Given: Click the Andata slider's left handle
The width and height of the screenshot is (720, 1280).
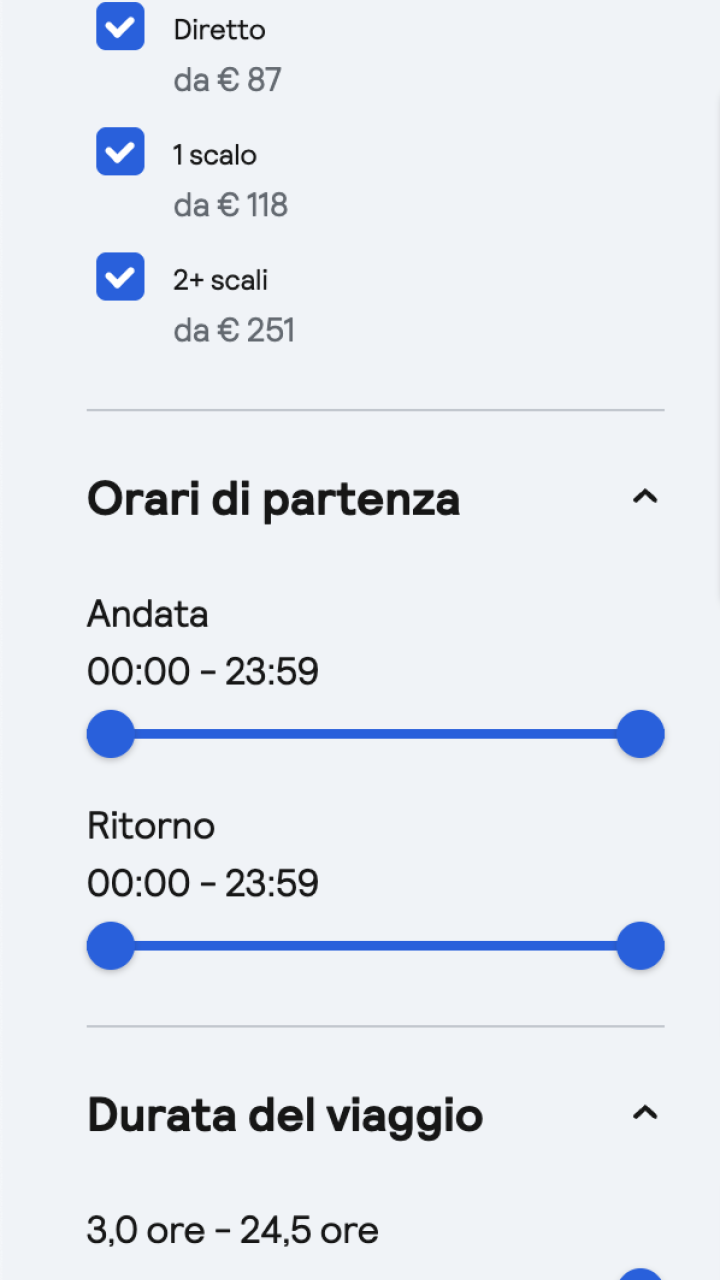Looking at the screenshot, I should (111, 734).
